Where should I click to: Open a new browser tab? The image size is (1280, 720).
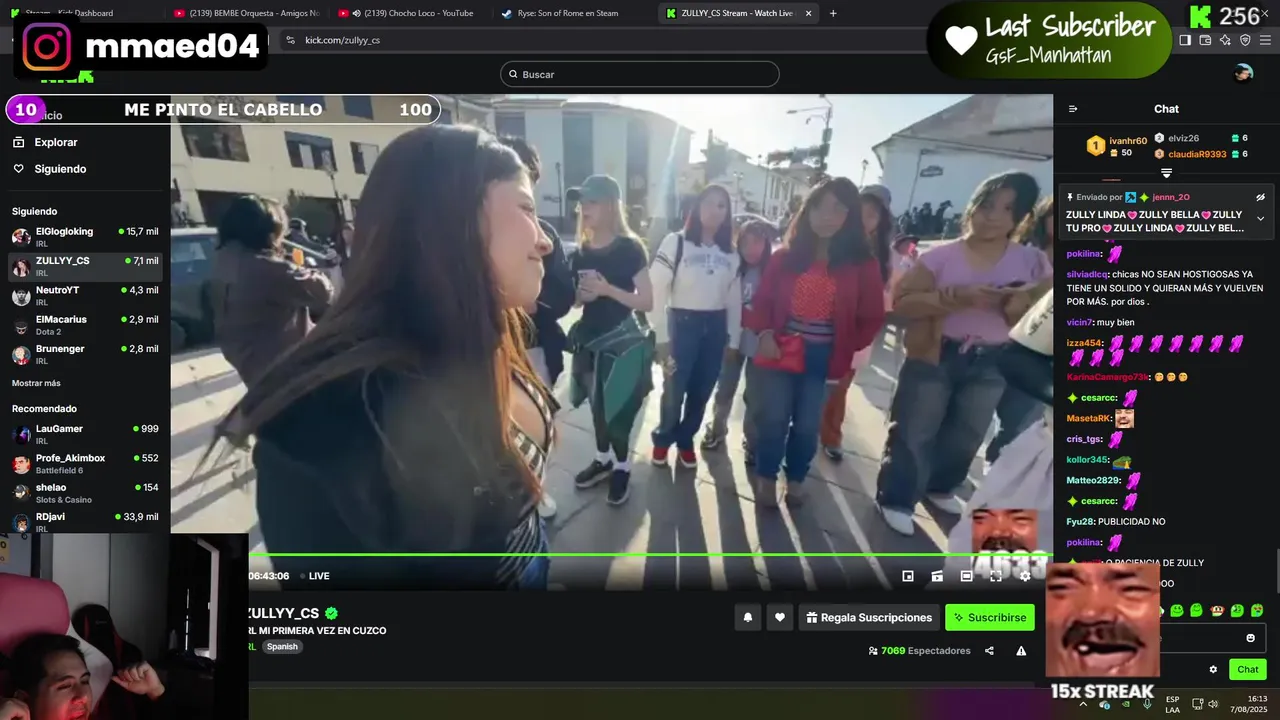tap(833, 13)
